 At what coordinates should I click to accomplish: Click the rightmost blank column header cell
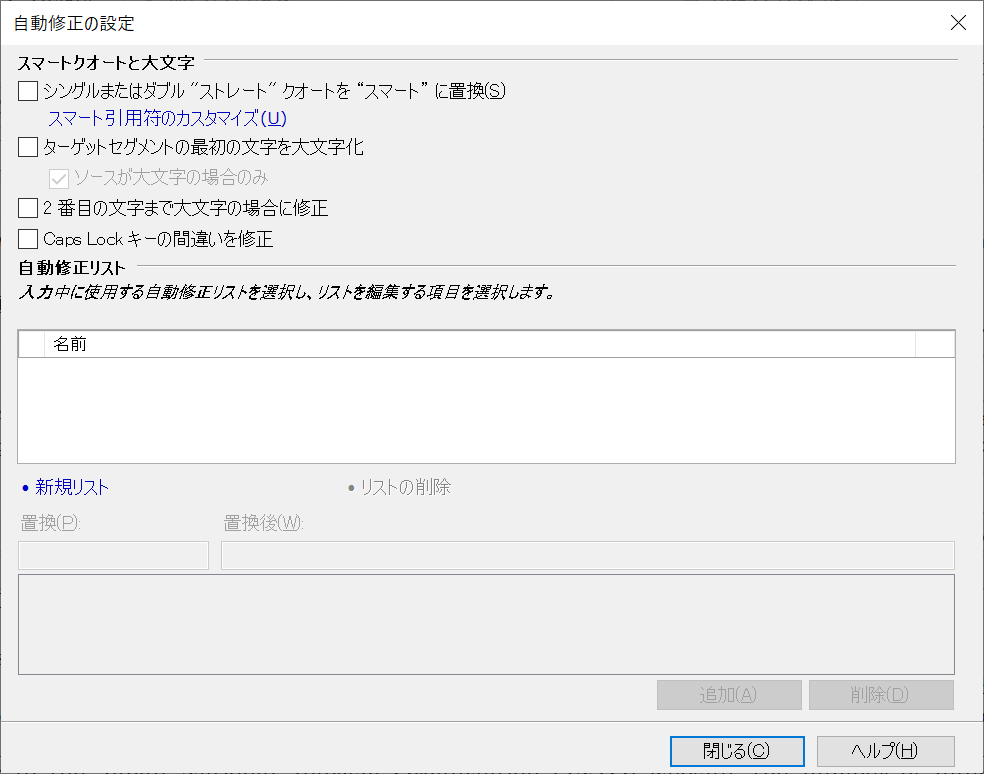pyautogui.click(x=935, y=344)
